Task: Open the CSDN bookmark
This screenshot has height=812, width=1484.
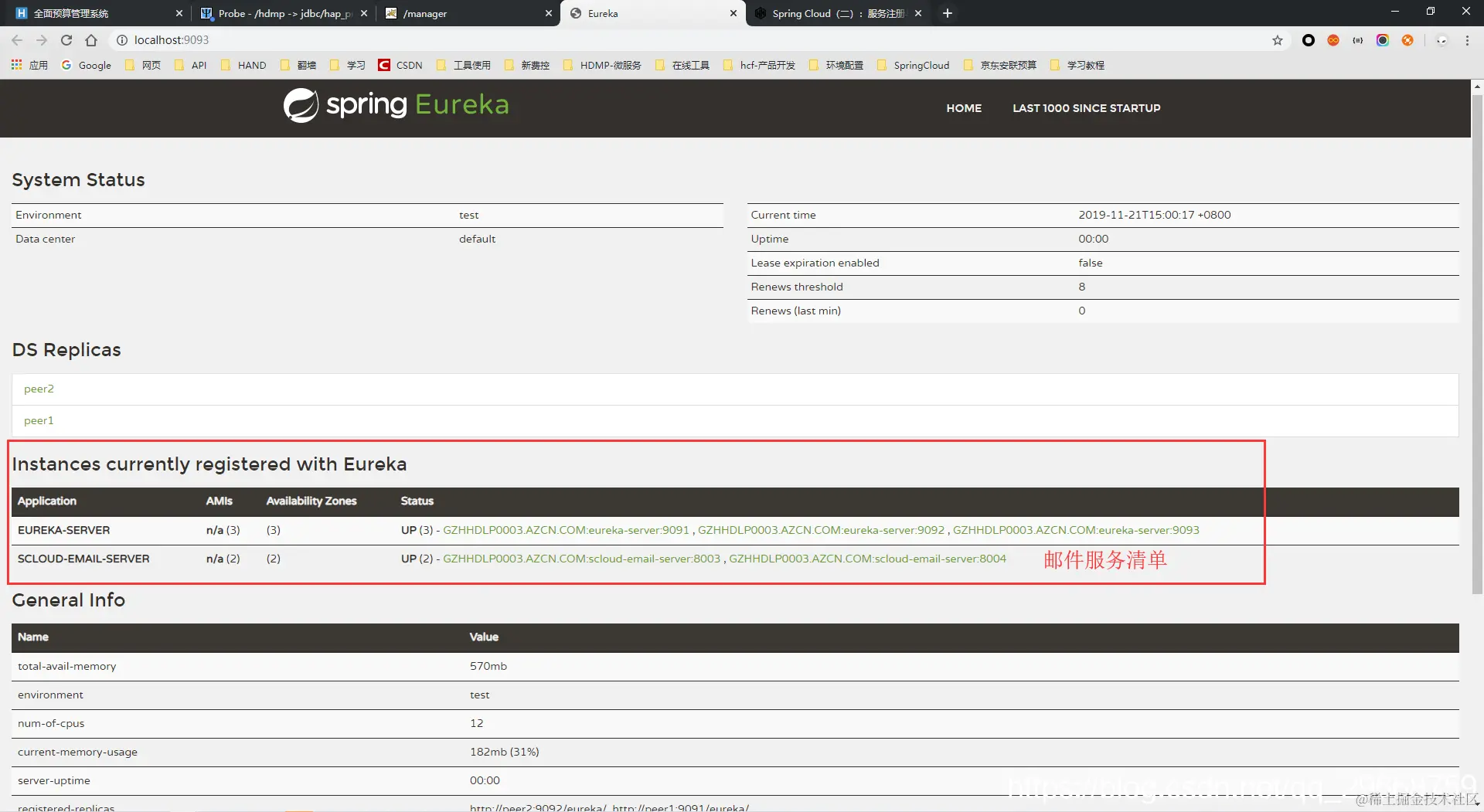Action: tap(400, 65)
